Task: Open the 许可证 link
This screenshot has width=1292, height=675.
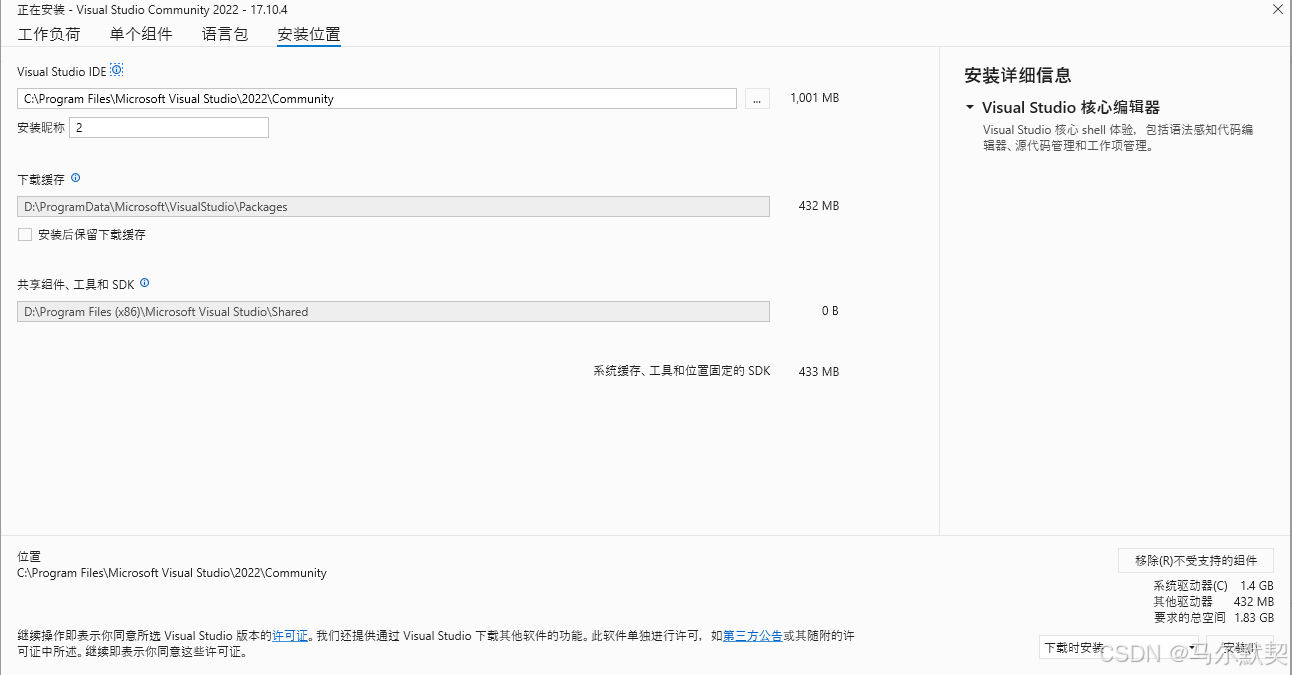Action: [x=290, y=635]
